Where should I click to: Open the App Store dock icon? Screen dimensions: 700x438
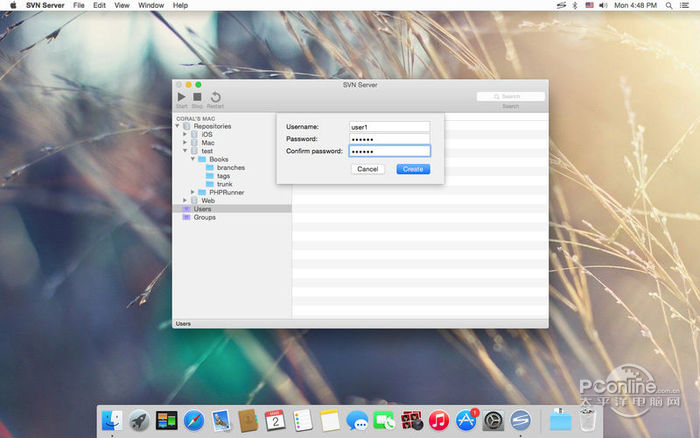click(466, 421)
